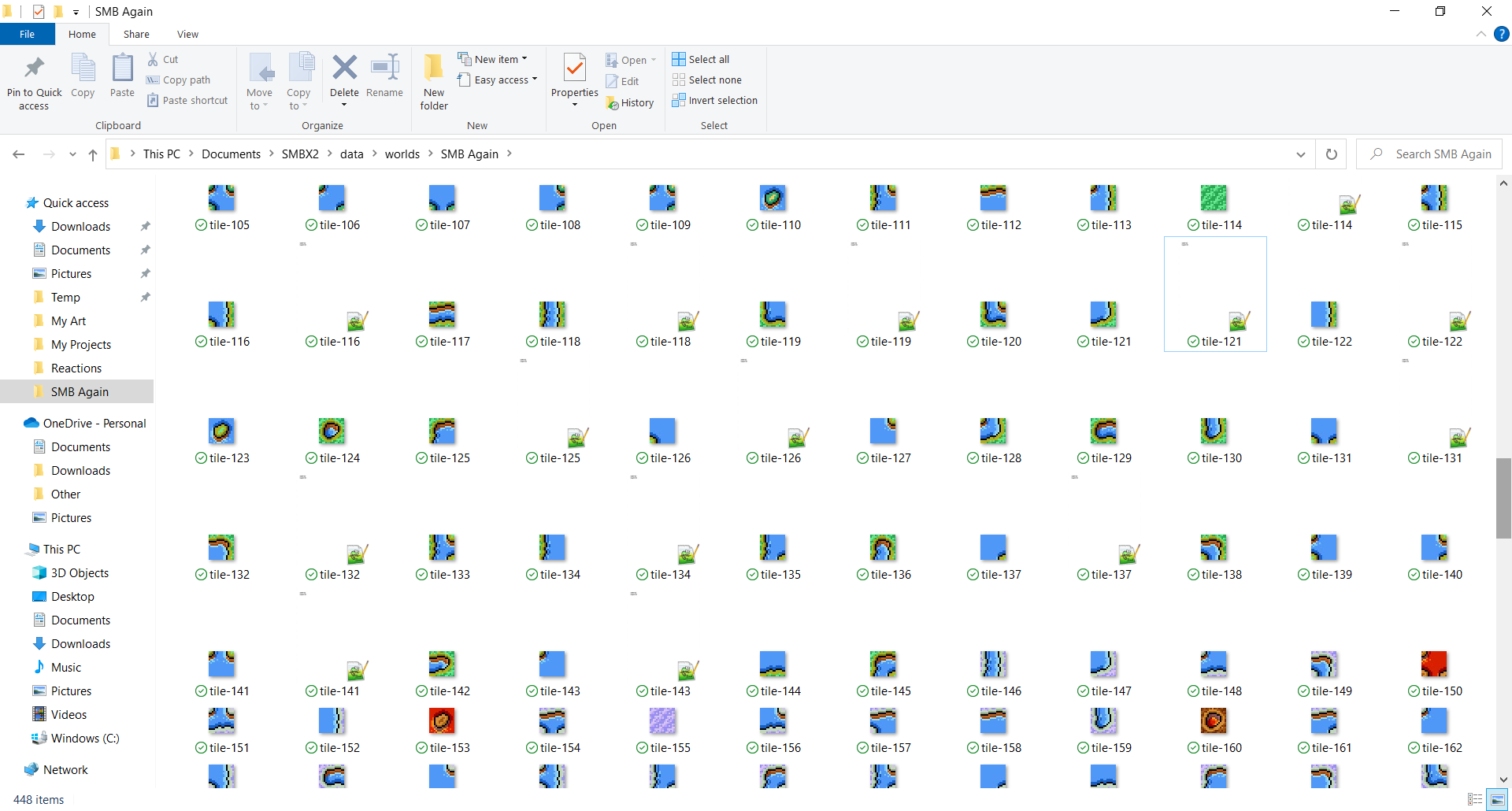Expand the Open dropdown arrow
Image resolution: width=1512 pixels, height=811 pixels.
(x=653, y=60)
